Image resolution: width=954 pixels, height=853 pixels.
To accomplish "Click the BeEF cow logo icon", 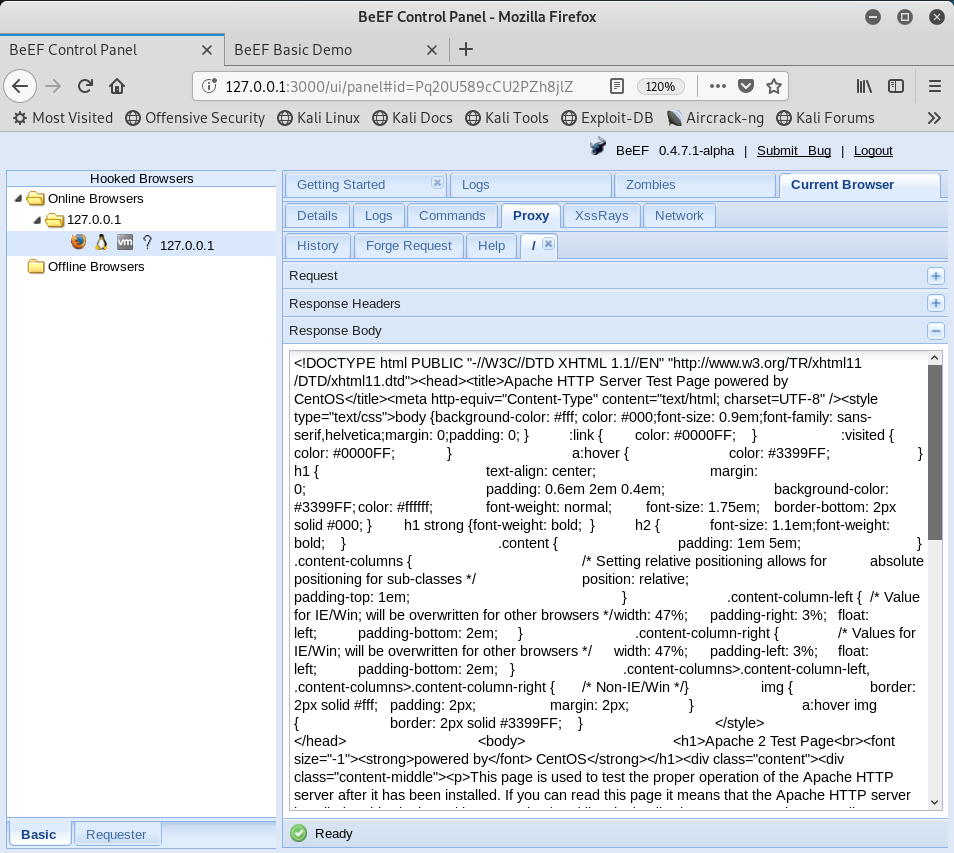I will tap(597, 147).
